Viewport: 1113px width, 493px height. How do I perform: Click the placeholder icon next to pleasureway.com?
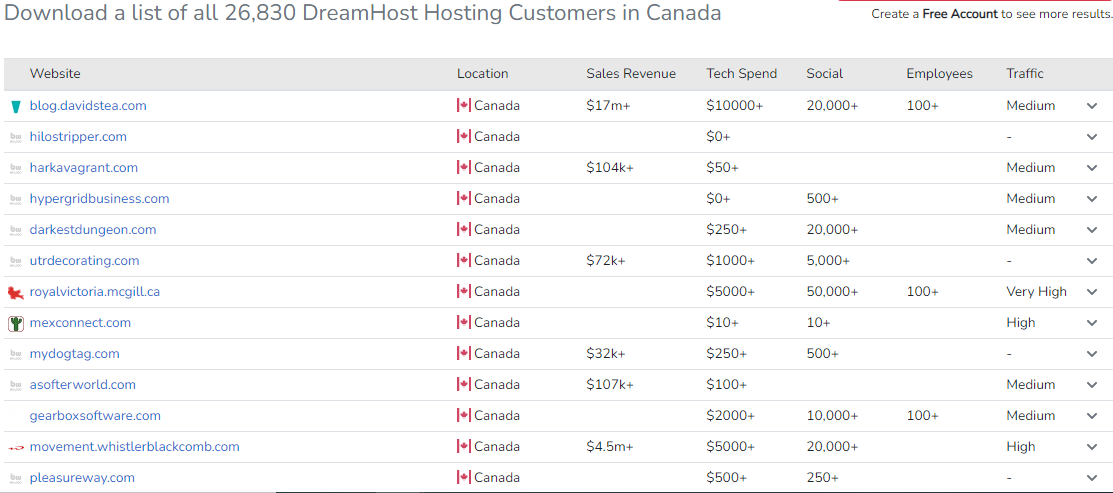(16, 478)
